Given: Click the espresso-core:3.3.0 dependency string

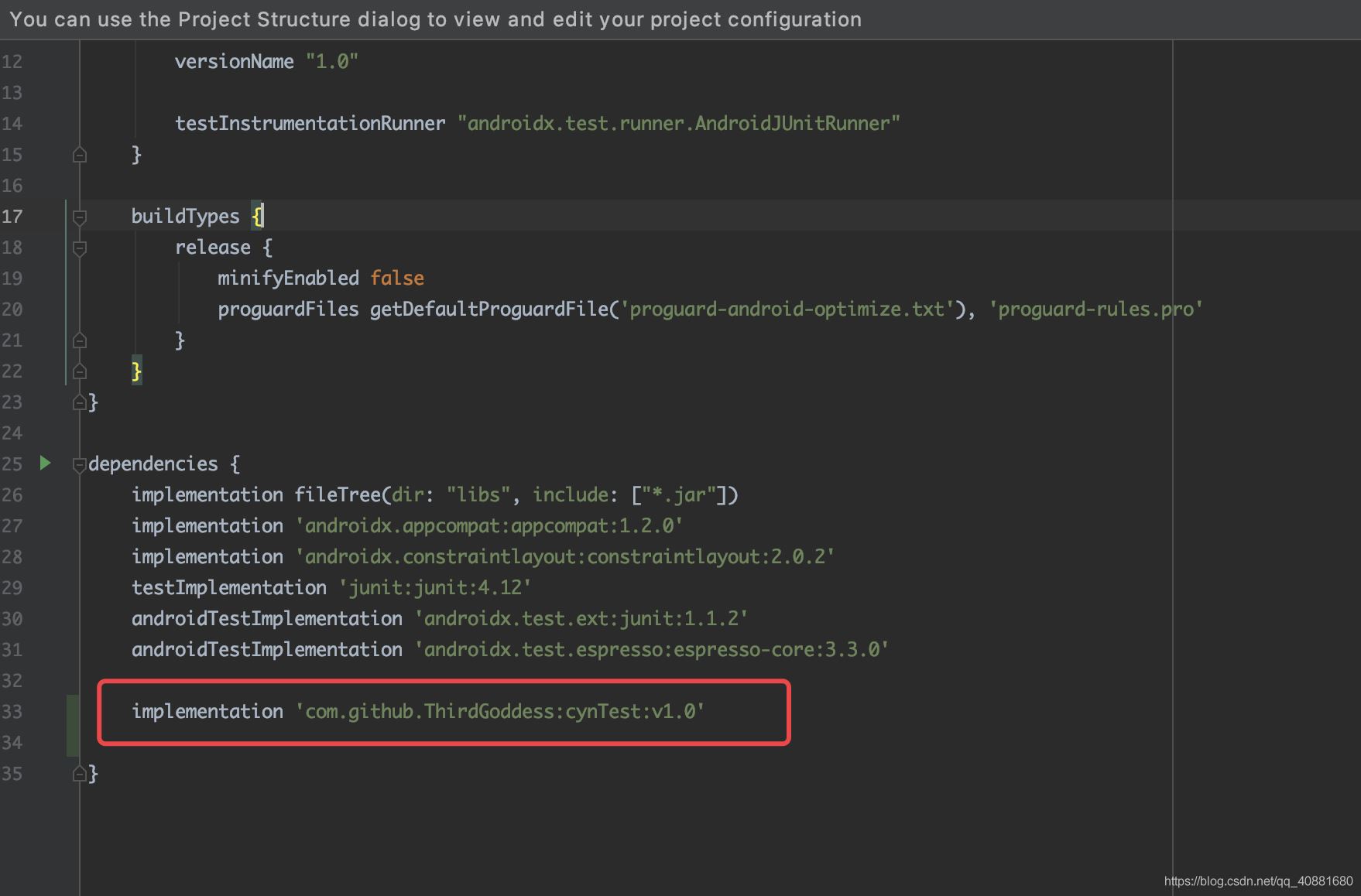Looking at the screenshot, I should 652,650.
